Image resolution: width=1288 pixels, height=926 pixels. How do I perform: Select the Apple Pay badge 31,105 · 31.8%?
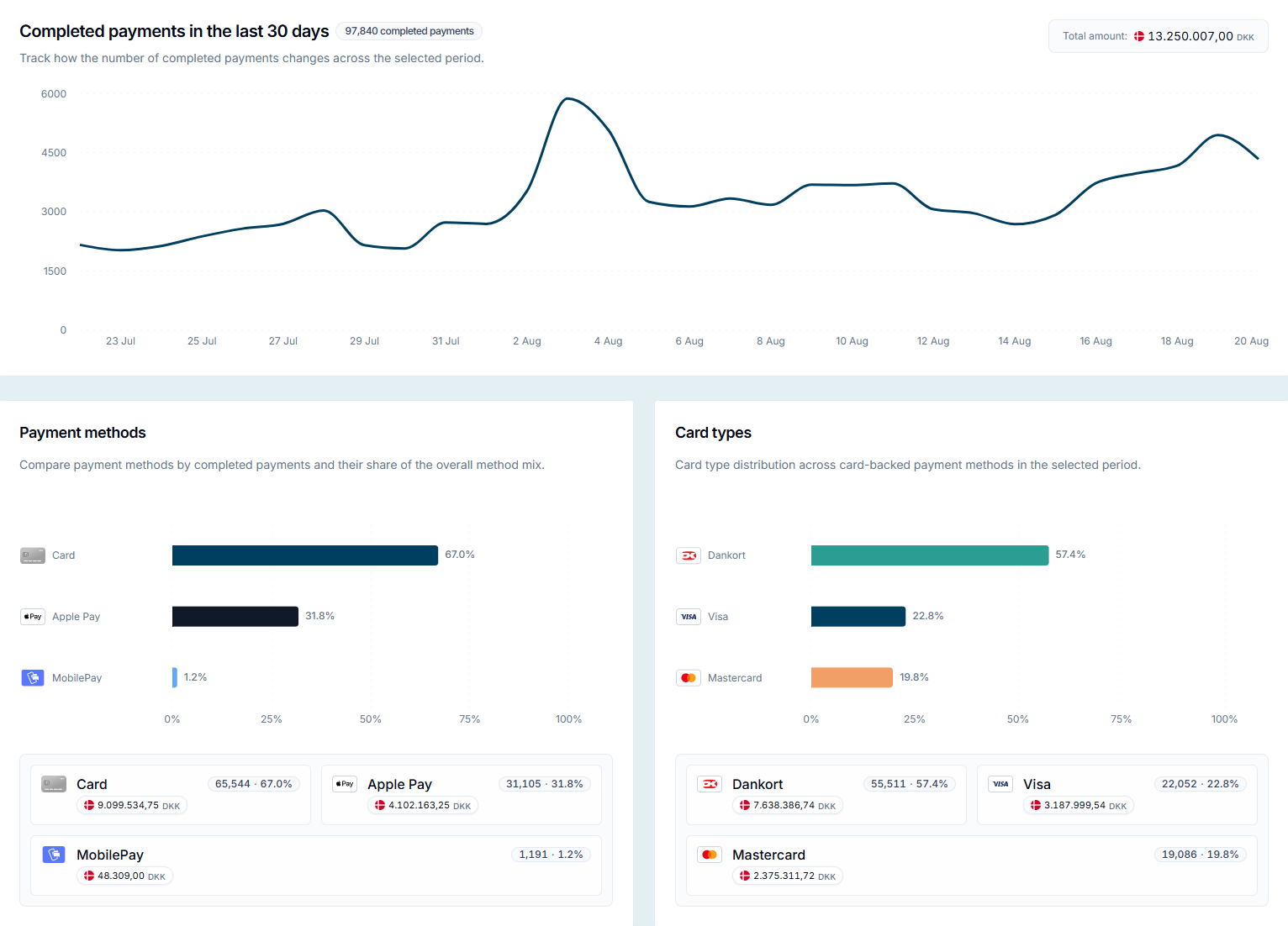point(544,784)
